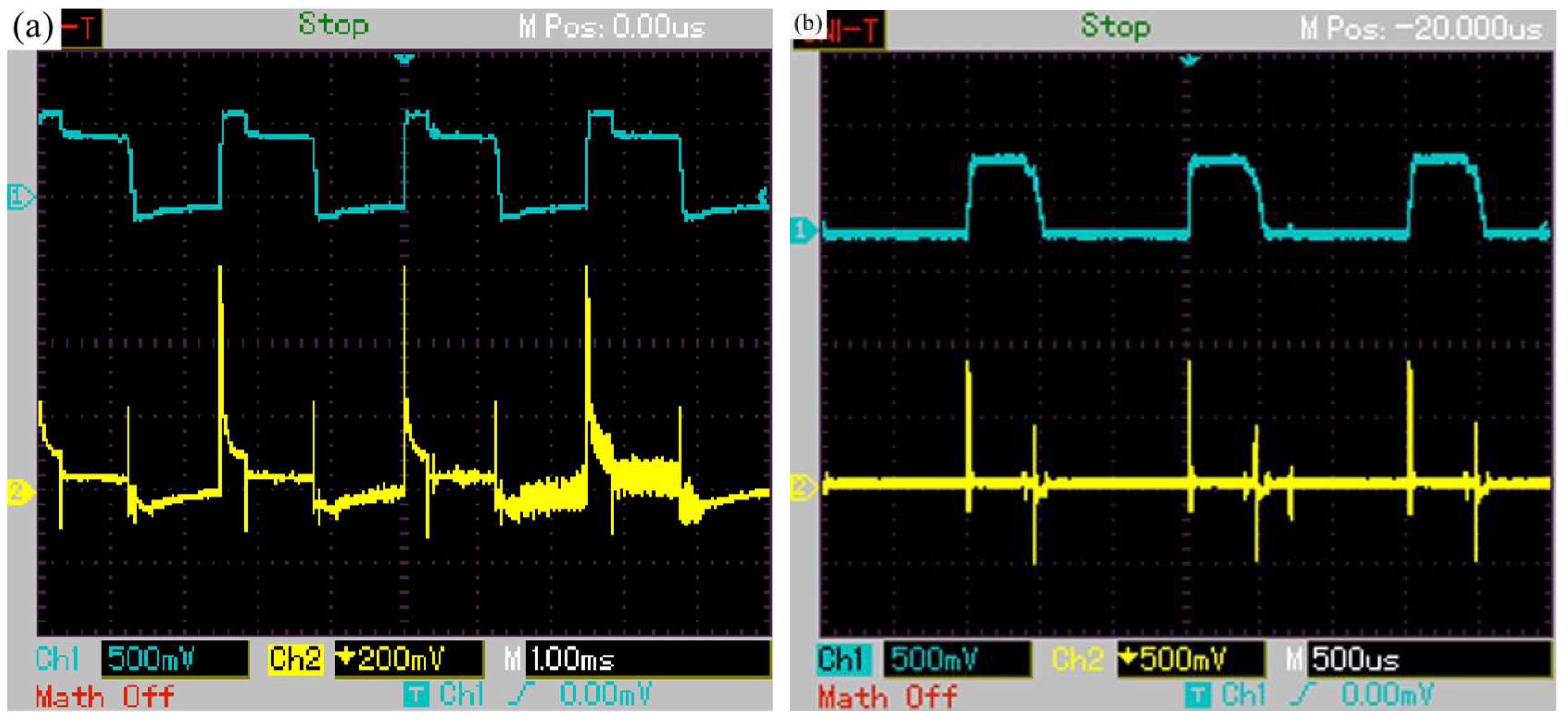Click Ch1 ground marker on left scope
This screenshot has height=726, width=1568.
click(19, 197)
